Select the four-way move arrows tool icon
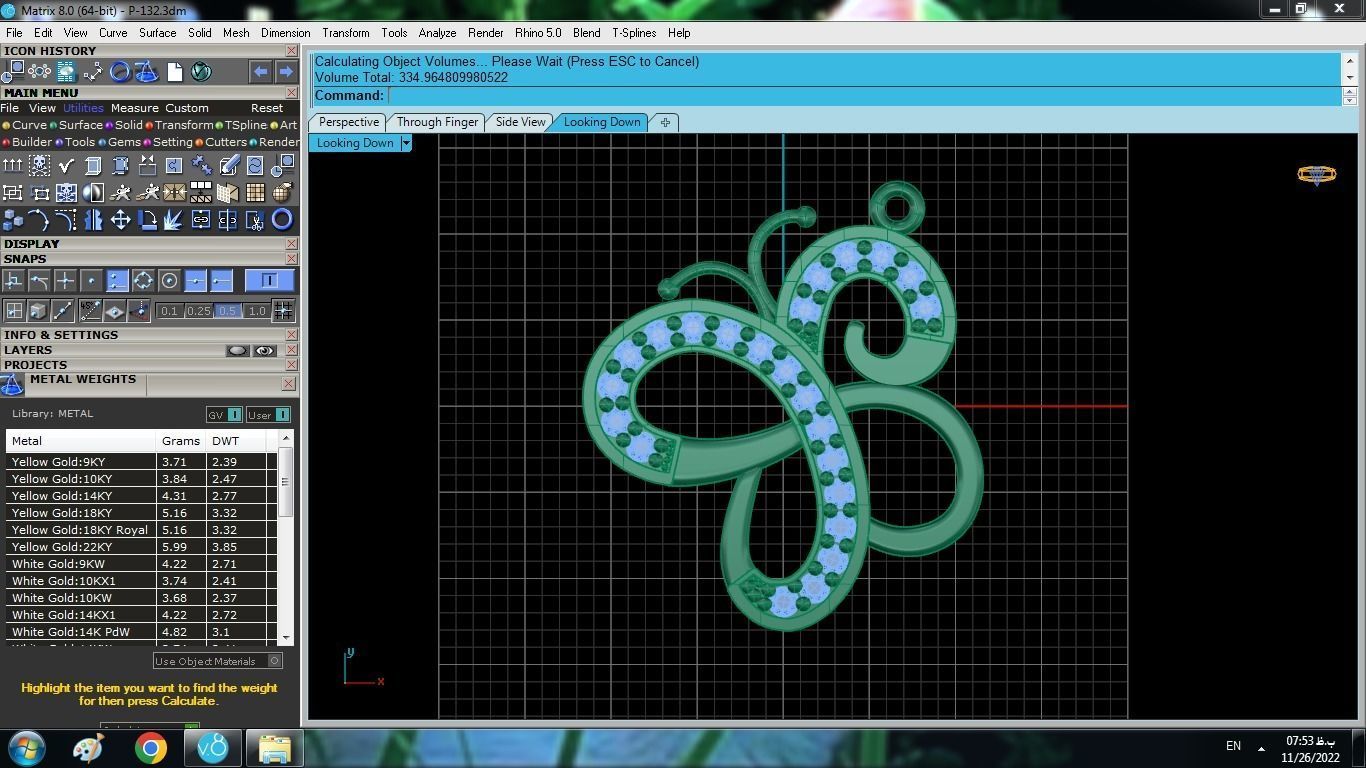The width and height of the screenshot is (1366, 768). (x=120, y=220)
